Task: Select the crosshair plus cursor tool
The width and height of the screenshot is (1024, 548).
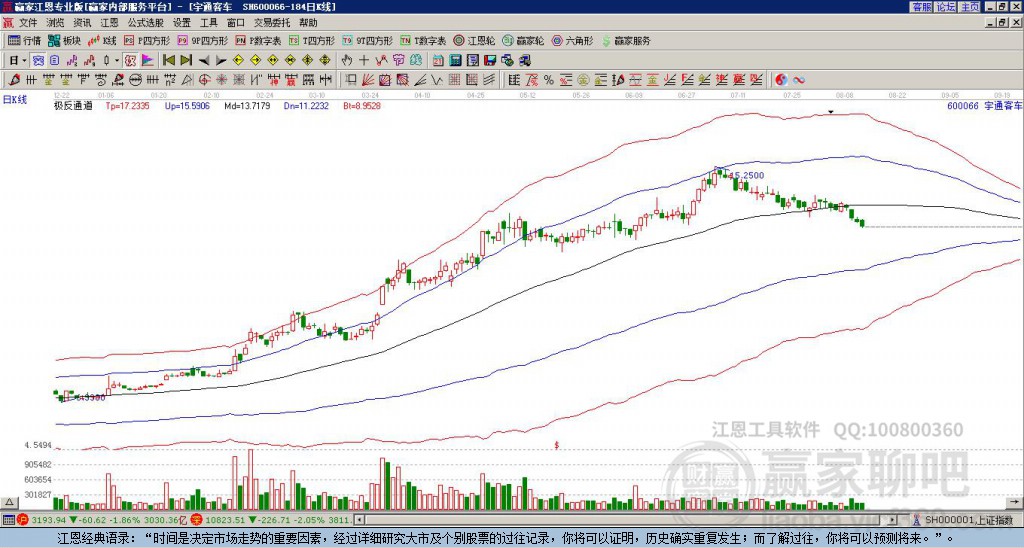Action: (364, 60)
